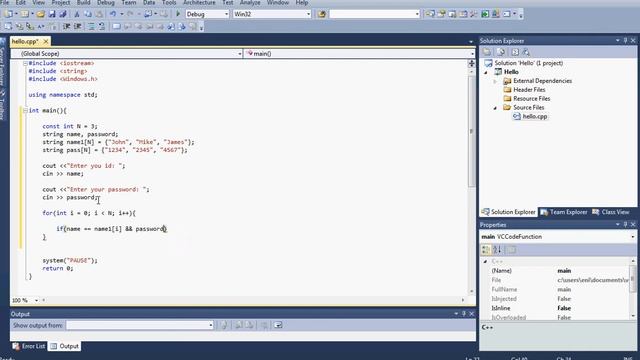Image resolution: width=640 pixels, height=360 pixels.
Task: Click the Find in Files icon
Action: pos(322,14)
